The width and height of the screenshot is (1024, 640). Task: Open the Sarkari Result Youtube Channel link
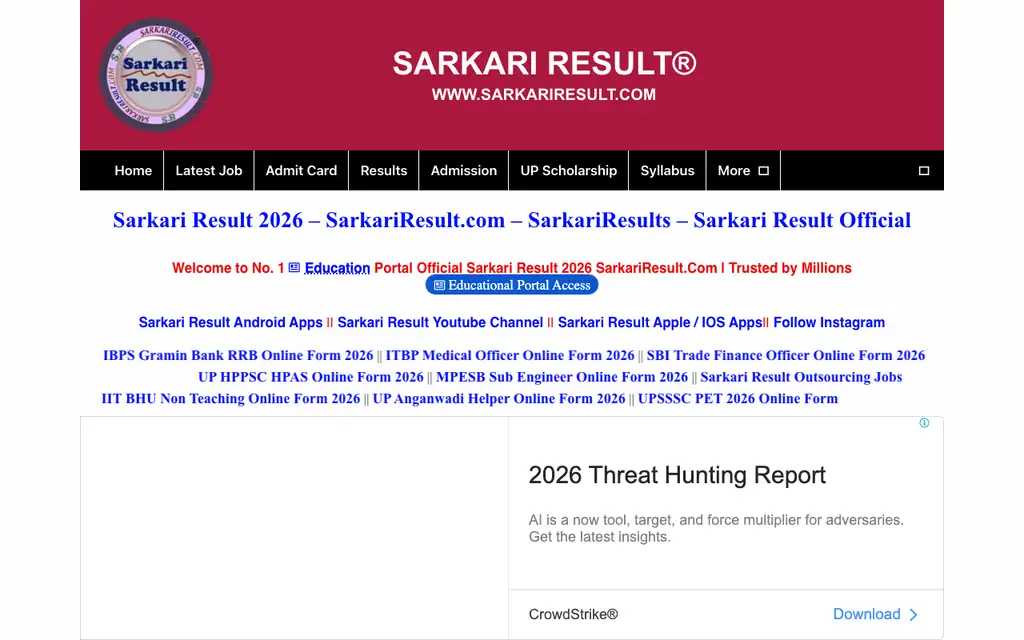pos(440,323)
